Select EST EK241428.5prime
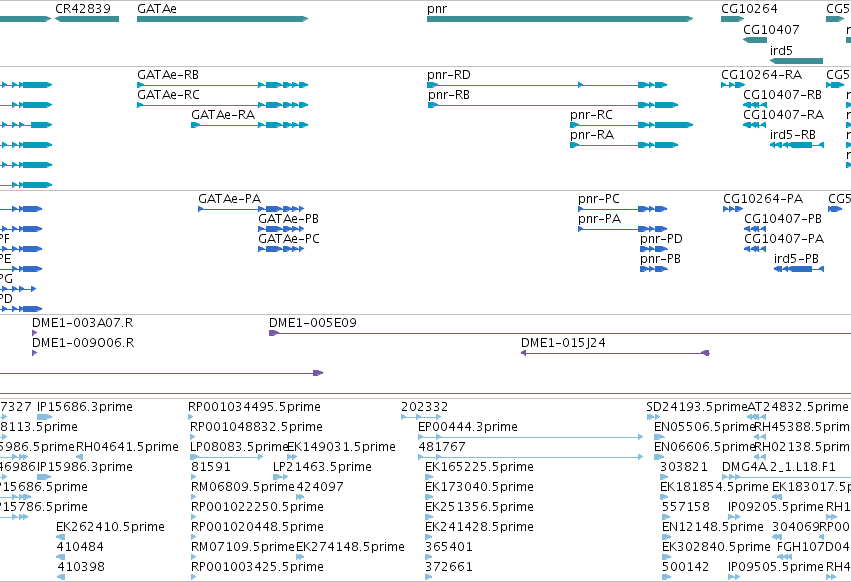Viewport: 851px width, 582px height. coord(479,527)
